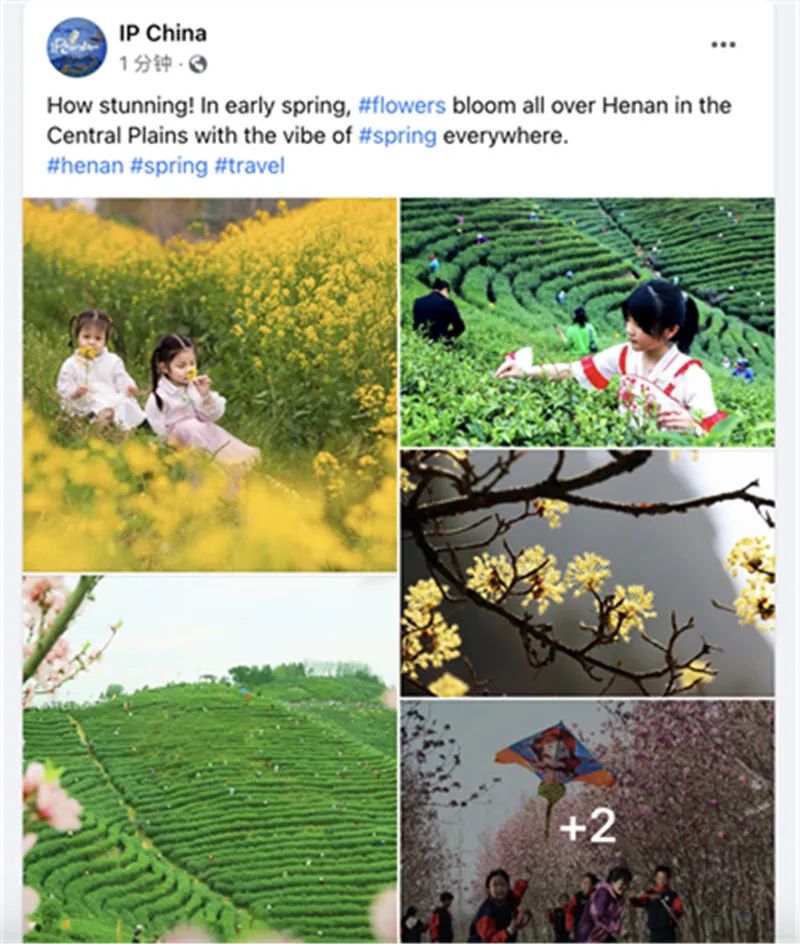Click the colorful kite in the last photo
800x944 pixels.
554,767
